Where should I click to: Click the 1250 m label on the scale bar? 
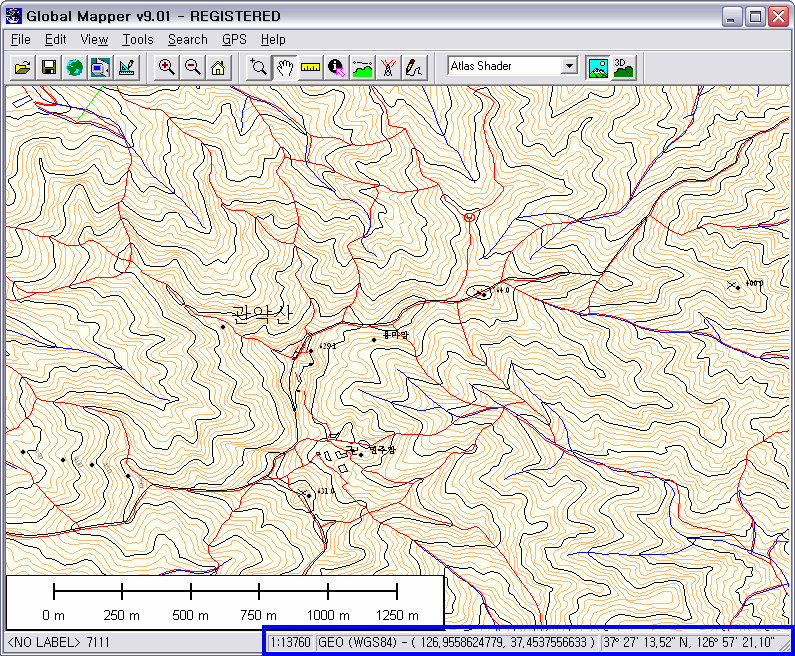(397, 615)
